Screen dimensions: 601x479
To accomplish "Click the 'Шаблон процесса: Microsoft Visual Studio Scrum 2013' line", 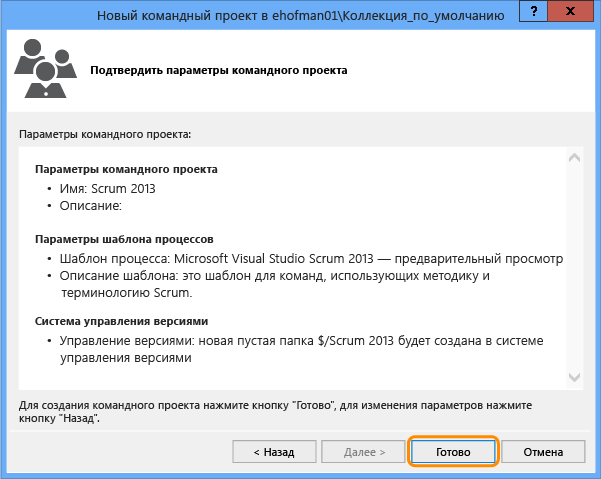I will (x=311, y=259).
